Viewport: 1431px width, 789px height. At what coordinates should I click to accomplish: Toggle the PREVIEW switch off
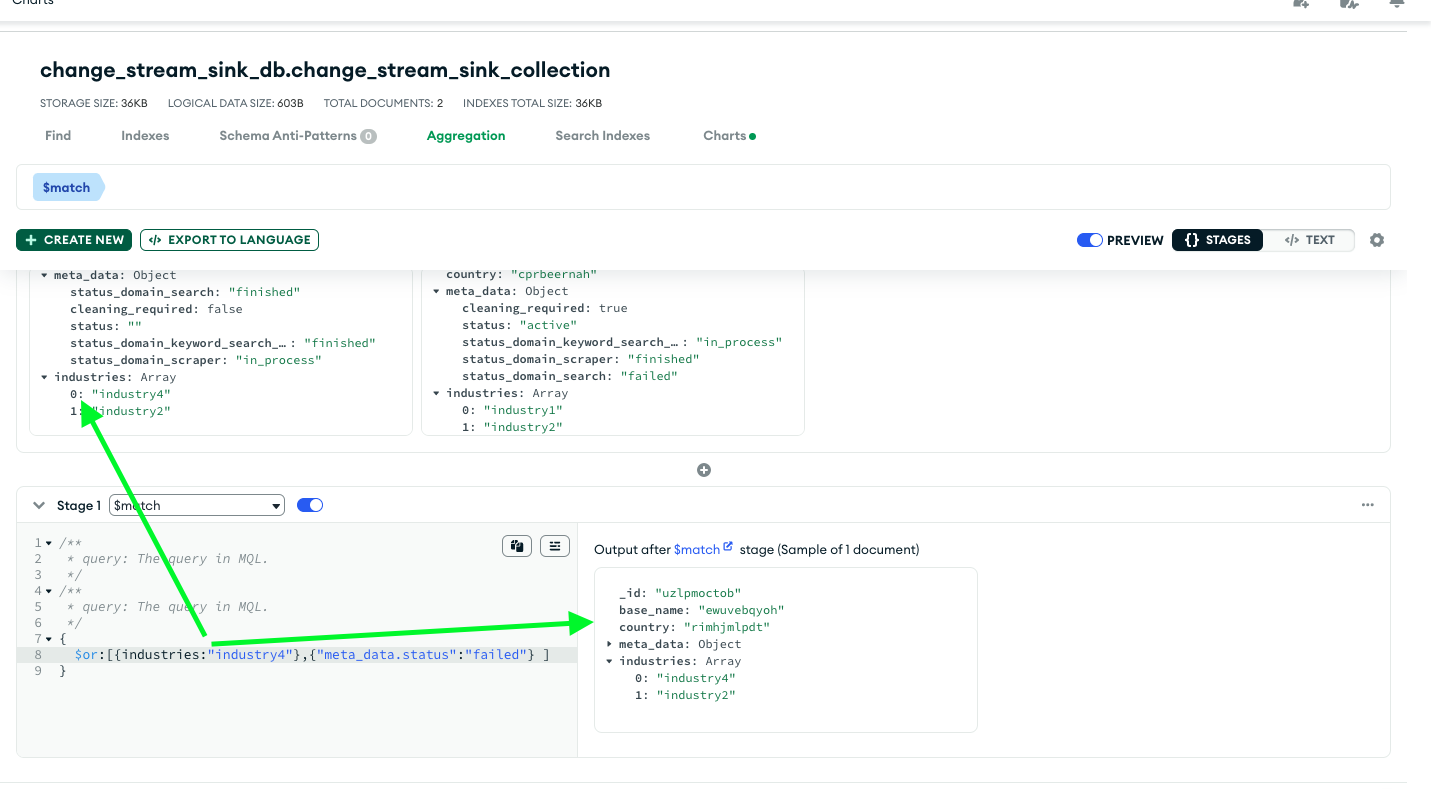coord(1090,240)
